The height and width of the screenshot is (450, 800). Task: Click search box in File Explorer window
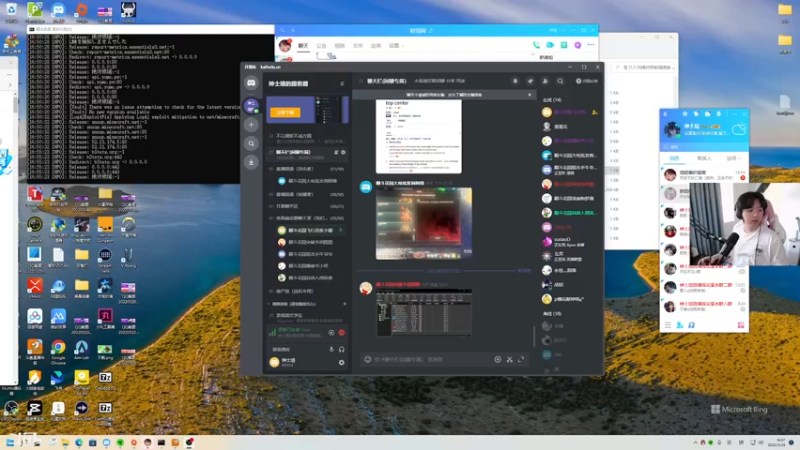coord(644,67)
